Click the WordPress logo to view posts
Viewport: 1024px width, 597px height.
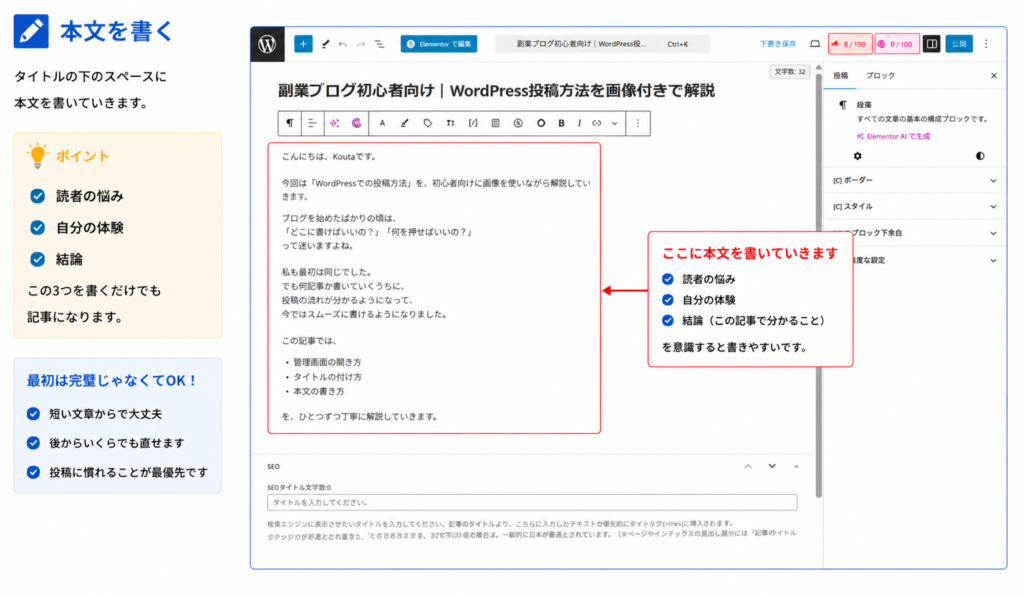[267, 44]
